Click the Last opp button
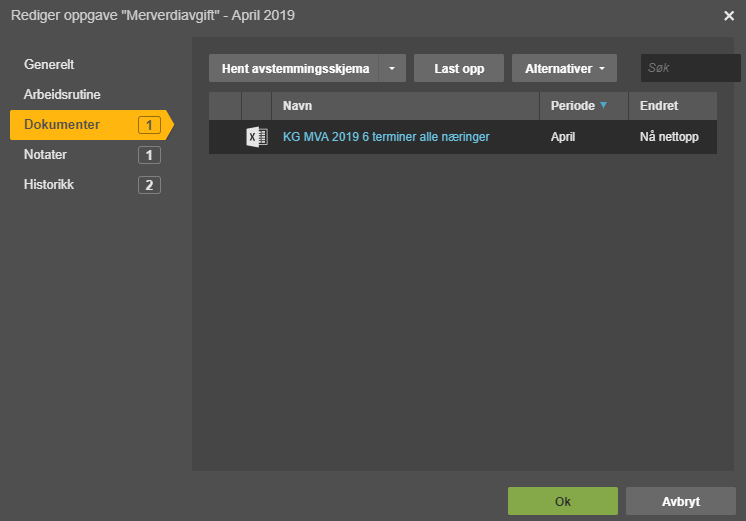Viewport: 746px width, 521px height. [459, 68]
